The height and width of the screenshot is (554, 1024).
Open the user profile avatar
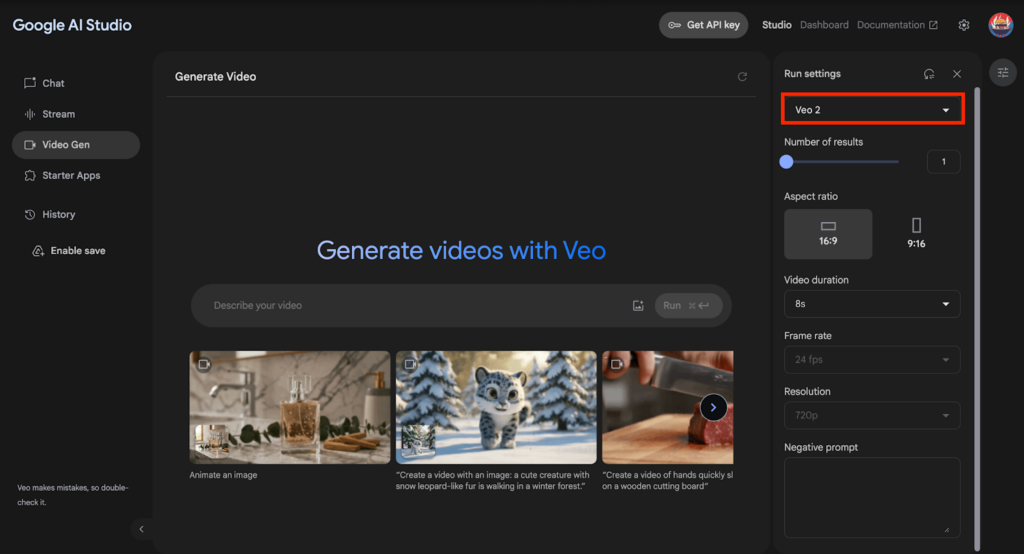tap(1000, 25)
